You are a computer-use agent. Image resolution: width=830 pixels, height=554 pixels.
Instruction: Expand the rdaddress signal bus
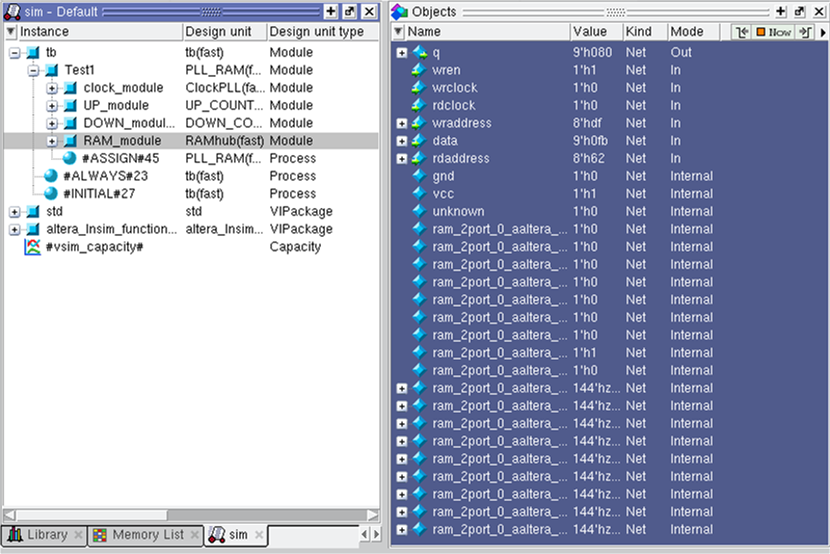[402, 159]
